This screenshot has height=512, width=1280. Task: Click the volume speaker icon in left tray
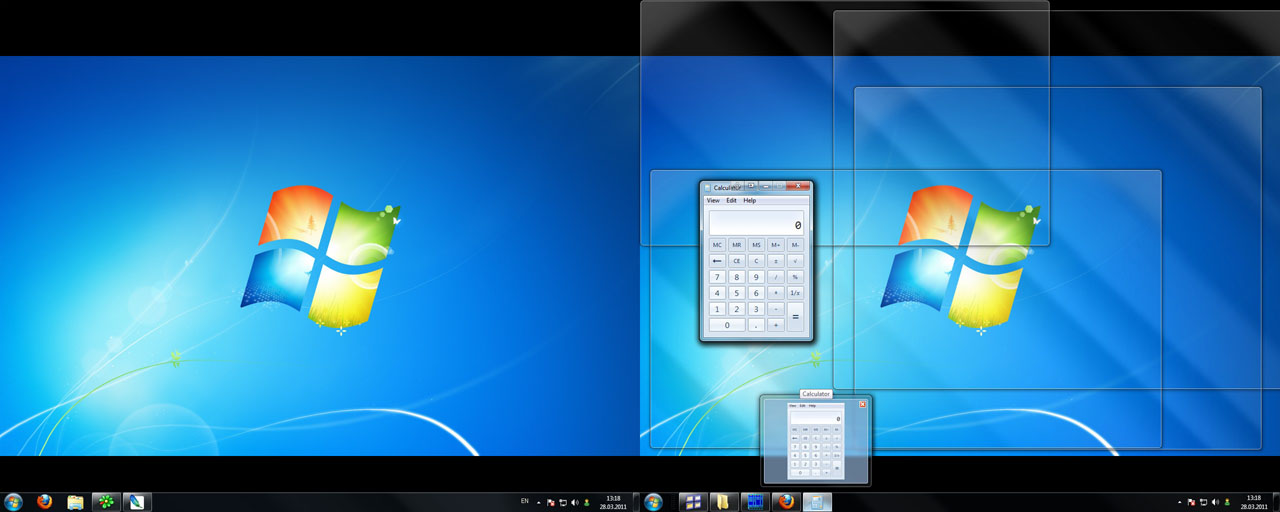pos(575,502)
